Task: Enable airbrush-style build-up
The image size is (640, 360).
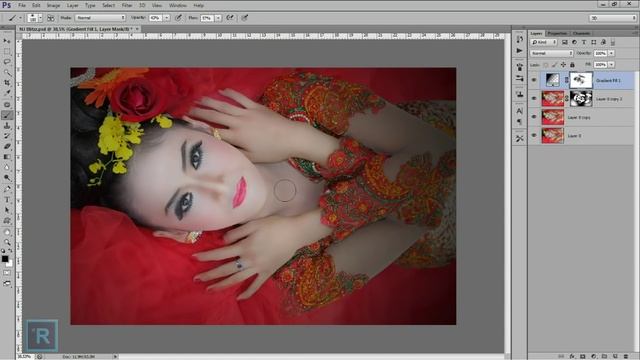Action: (231, 18)
